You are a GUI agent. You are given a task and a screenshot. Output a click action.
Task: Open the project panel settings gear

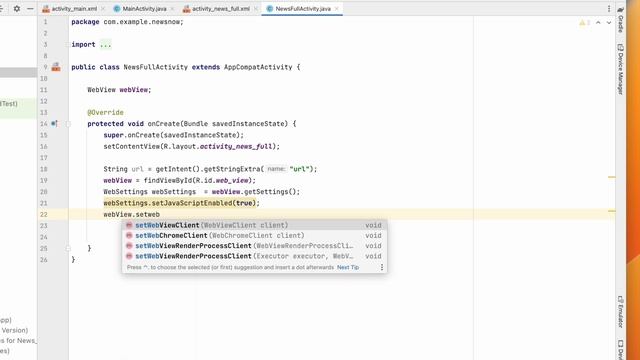pyautogui.click(x=17, y=9)
